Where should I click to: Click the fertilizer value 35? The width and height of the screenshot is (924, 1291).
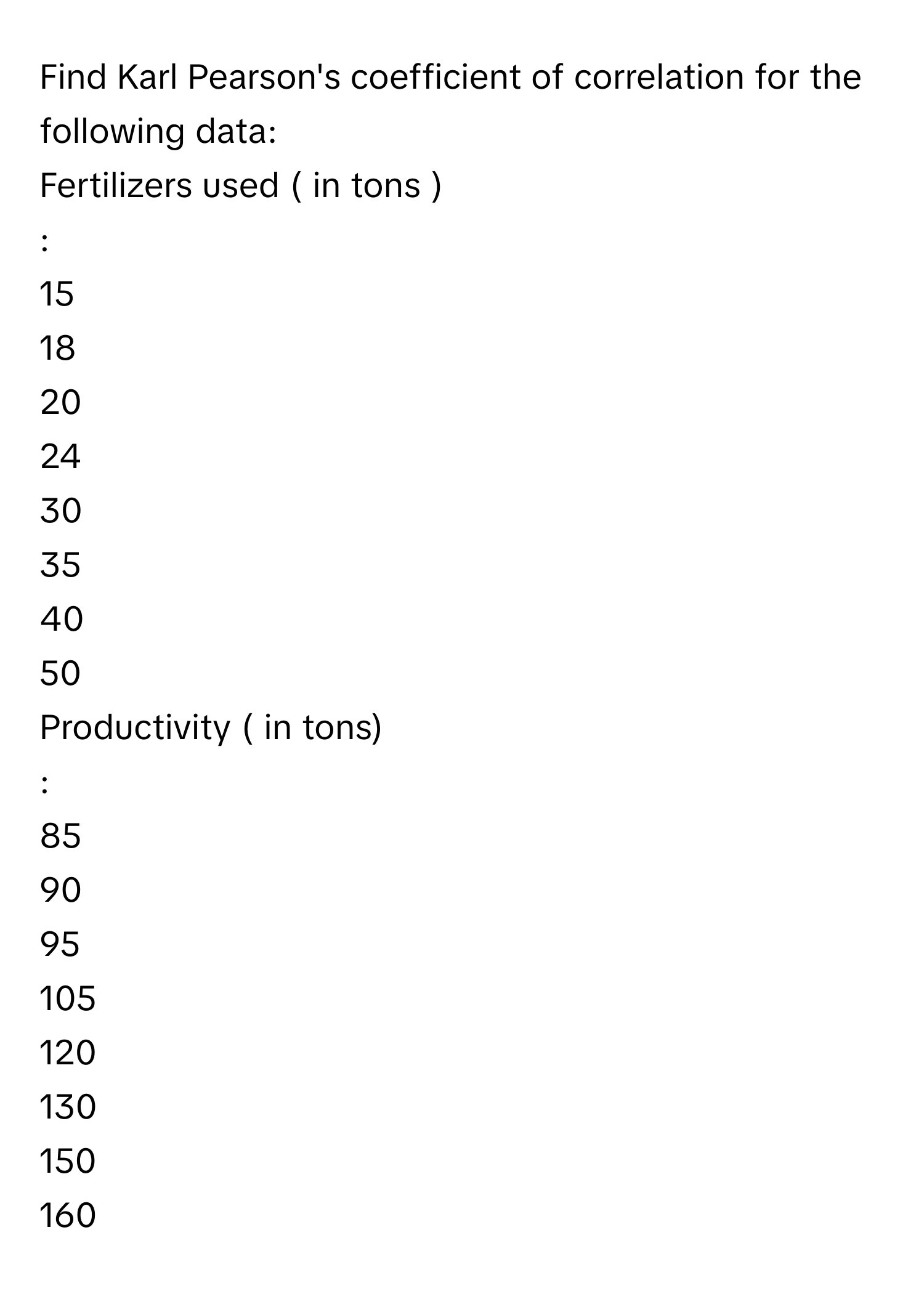[60, 565]
